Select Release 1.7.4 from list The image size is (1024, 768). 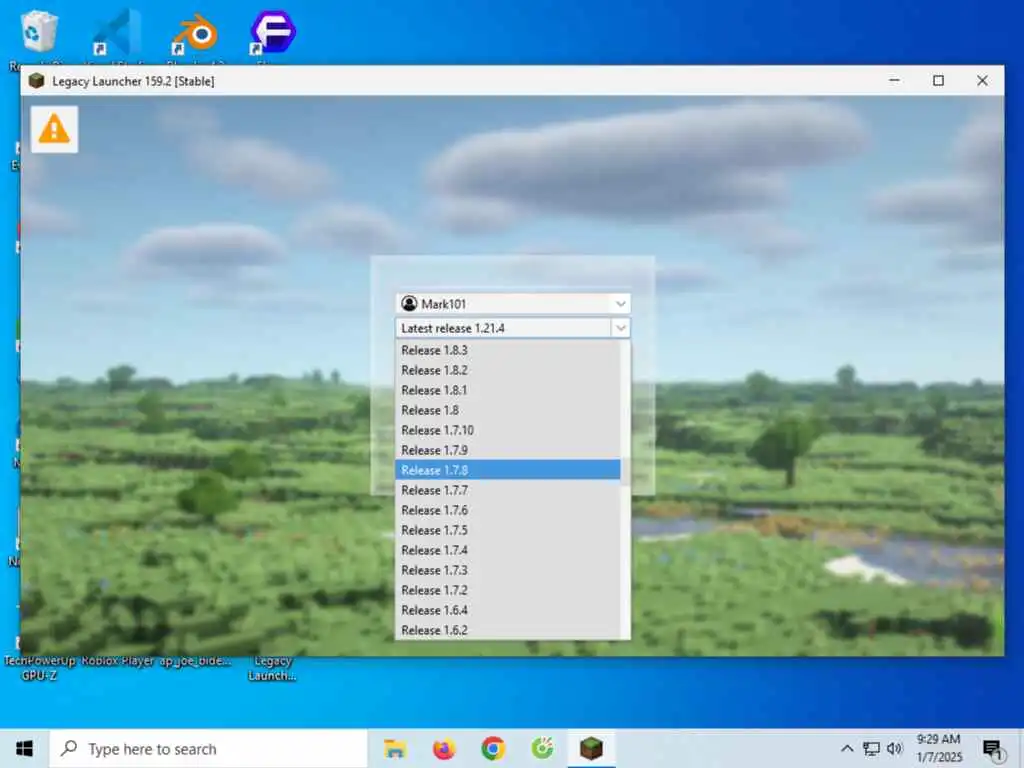[x=507, y=551]
